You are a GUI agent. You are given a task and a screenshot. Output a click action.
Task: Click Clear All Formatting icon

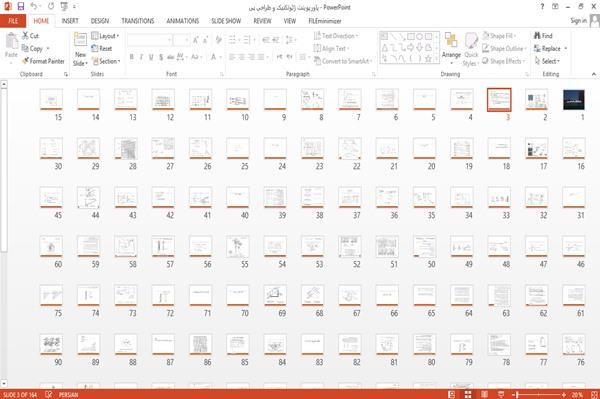coord(218,40)
